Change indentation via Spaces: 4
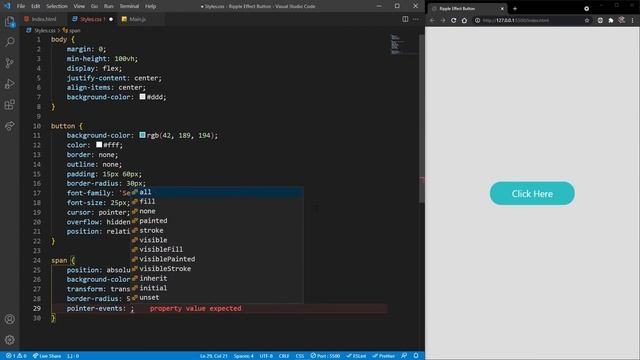 tap(244, 356)
